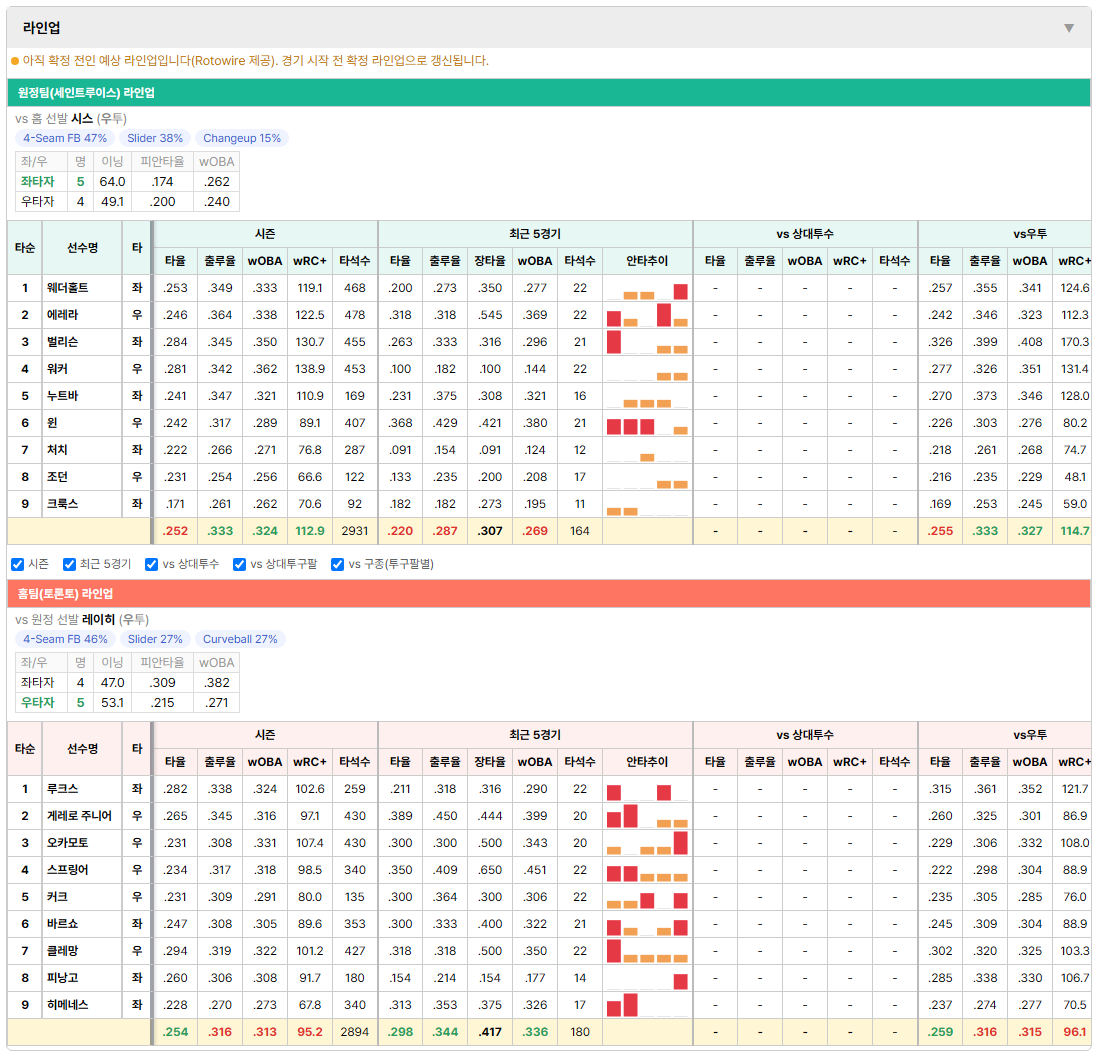Click 웨더홀트's hit trend chart
The height and width of the screenshot is (1057, 1098).
coord(647,289)
